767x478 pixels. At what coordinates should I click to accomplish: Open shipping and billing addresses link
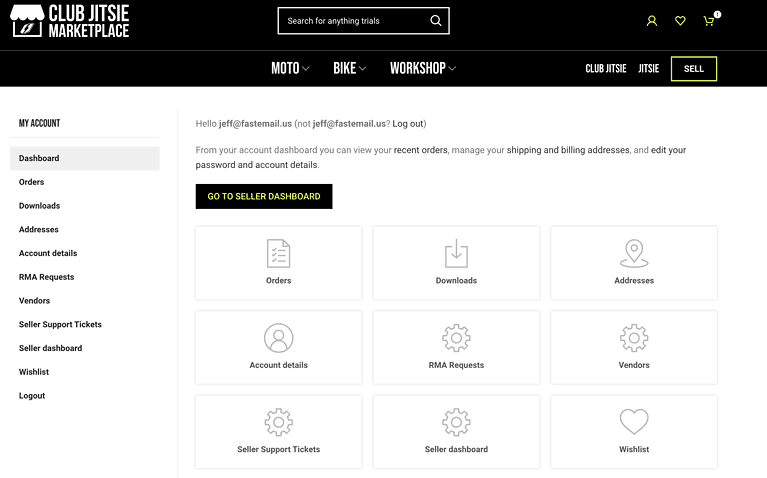click(x=568, y=150)
